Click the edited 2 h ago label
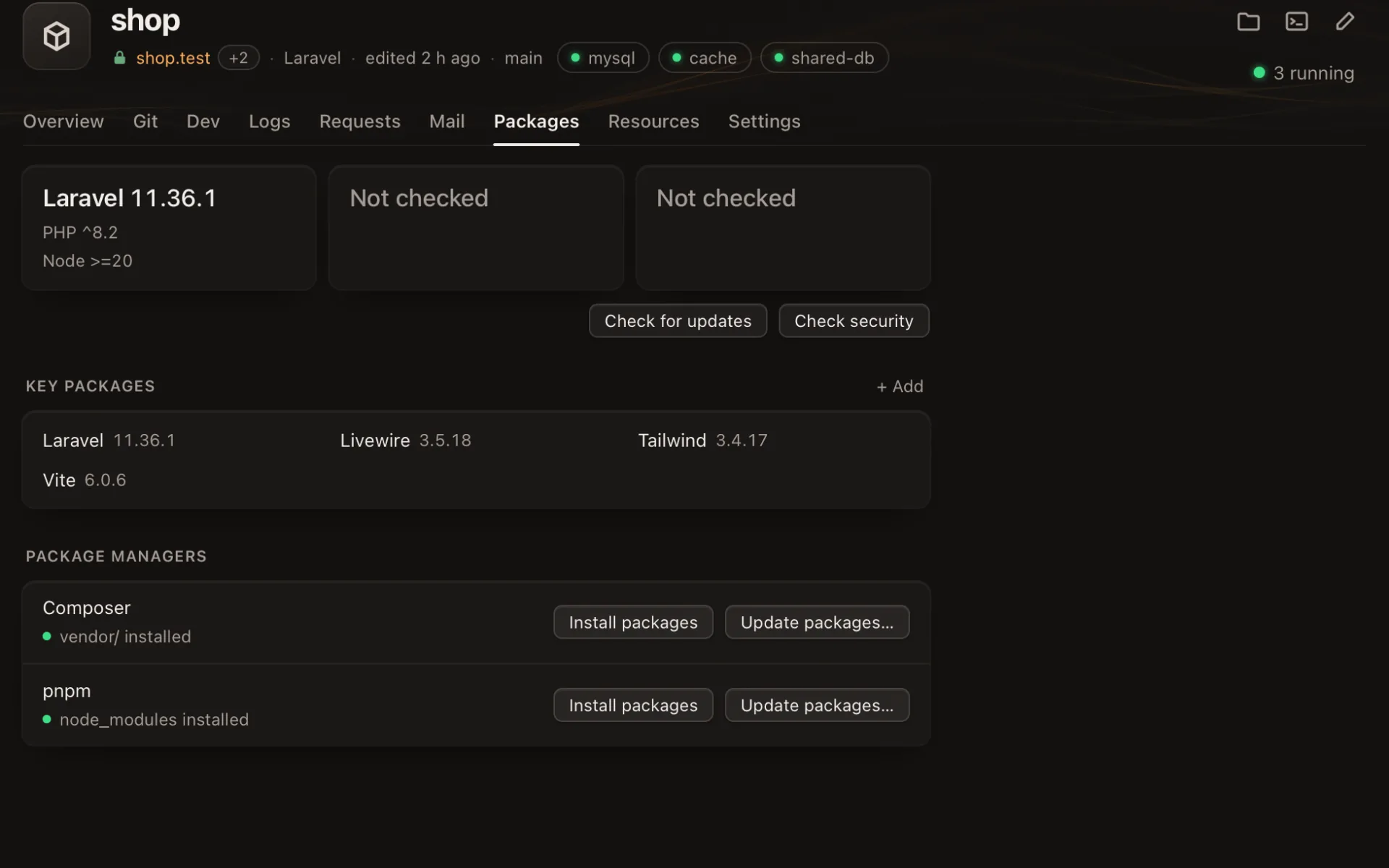Viewport: 1389px width, 868px height. tap(422, 58)
